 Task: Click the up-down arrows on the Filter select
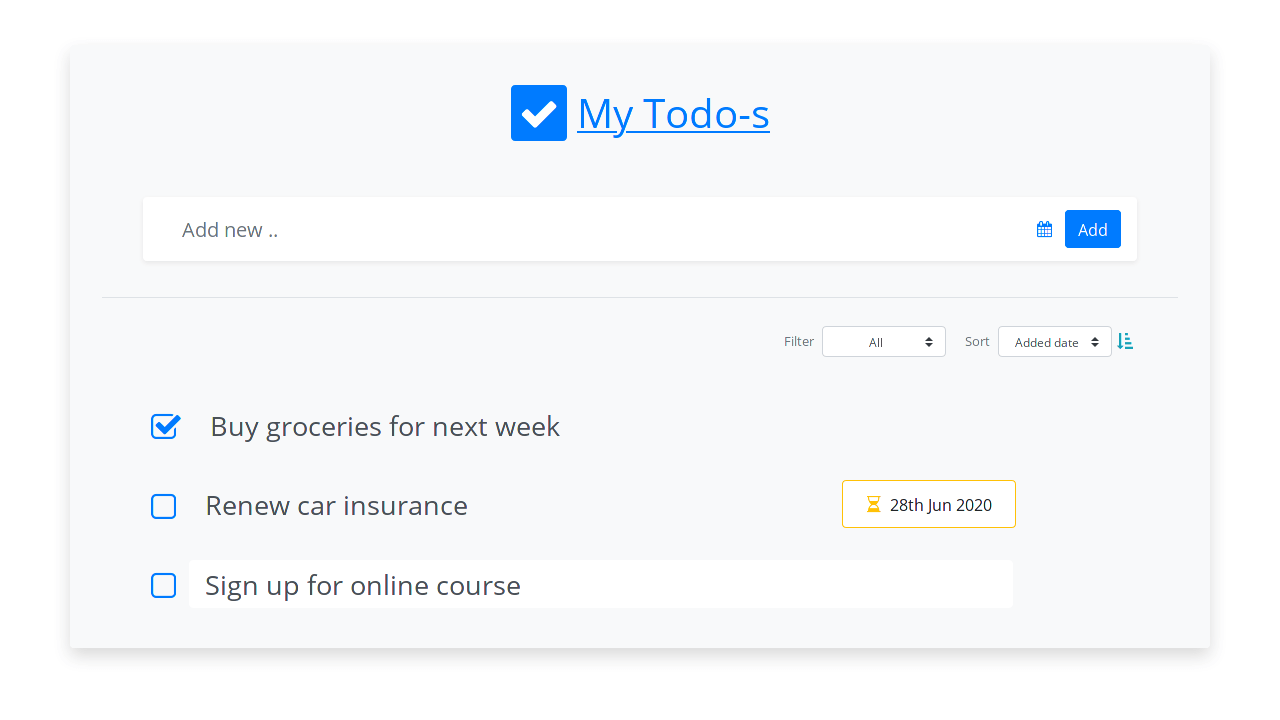(x=929, y=342)
